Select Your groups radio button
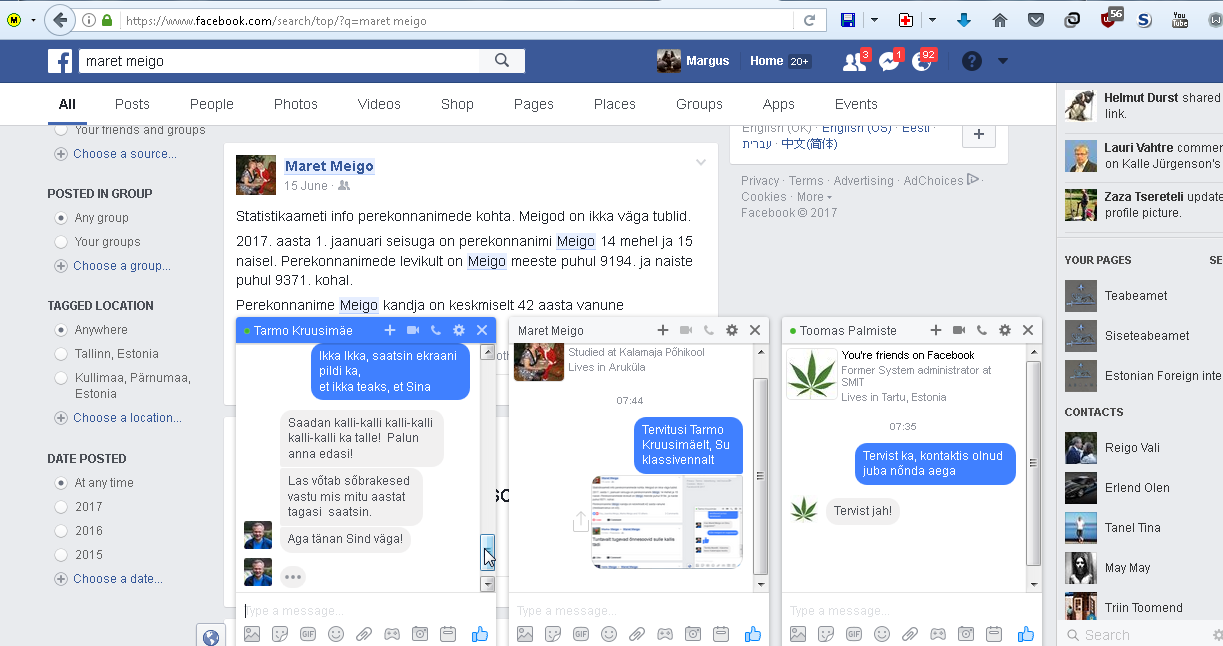This screenshot has width=1223, height=646. click(x=62, y=242)
